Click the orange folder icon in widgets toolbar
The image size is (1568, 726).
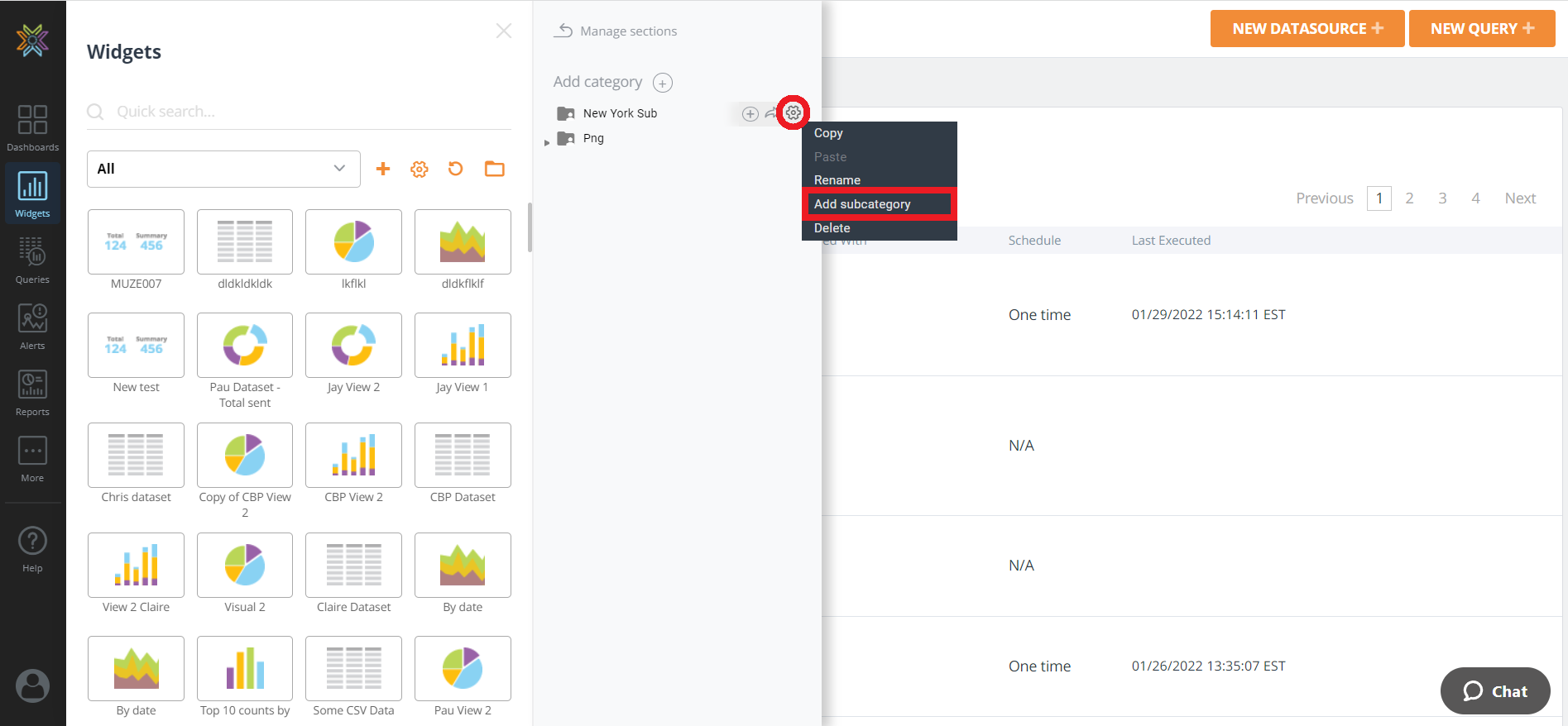click(x=495, y=169)
